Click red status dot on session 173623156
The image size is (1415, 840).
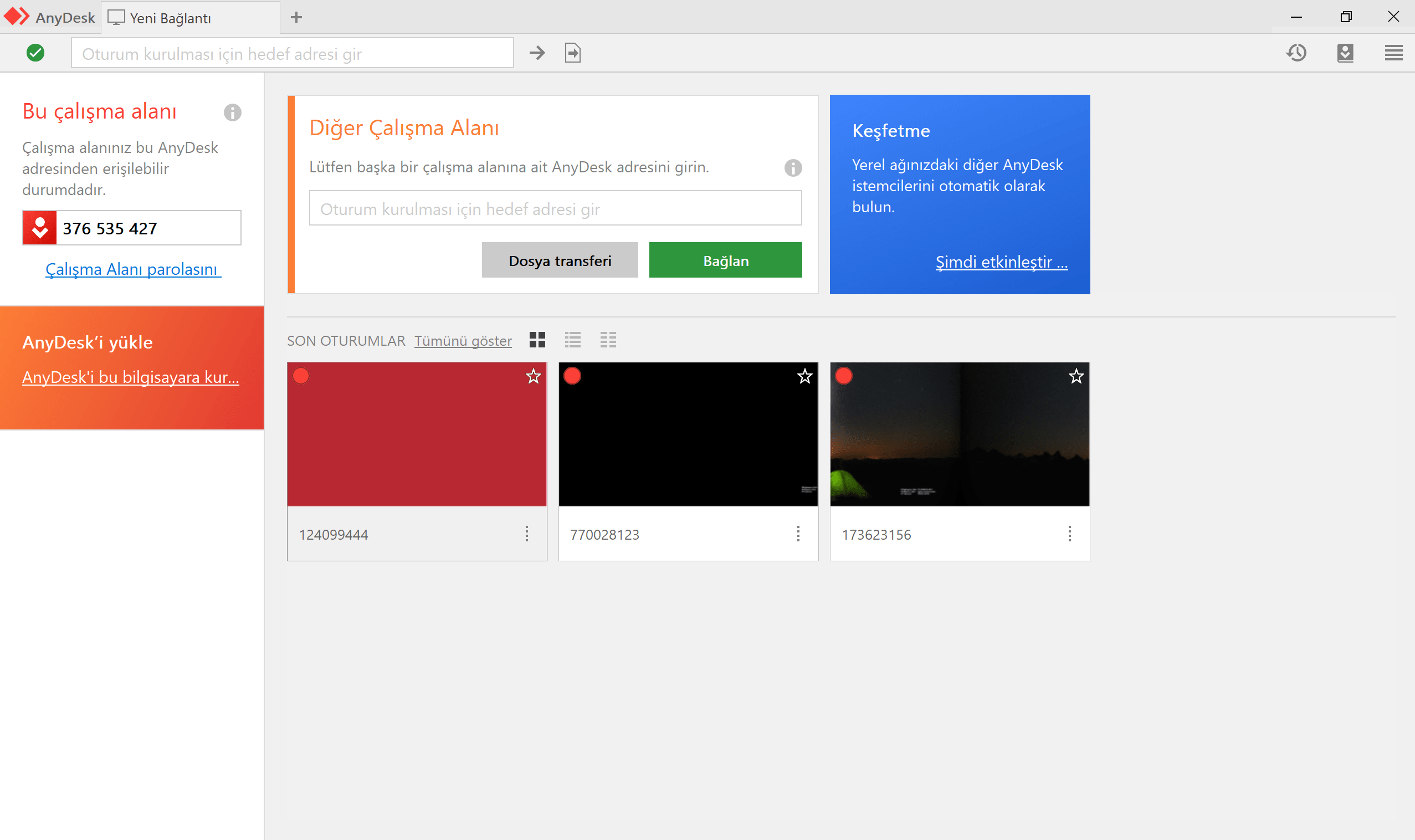click(844, 376)
